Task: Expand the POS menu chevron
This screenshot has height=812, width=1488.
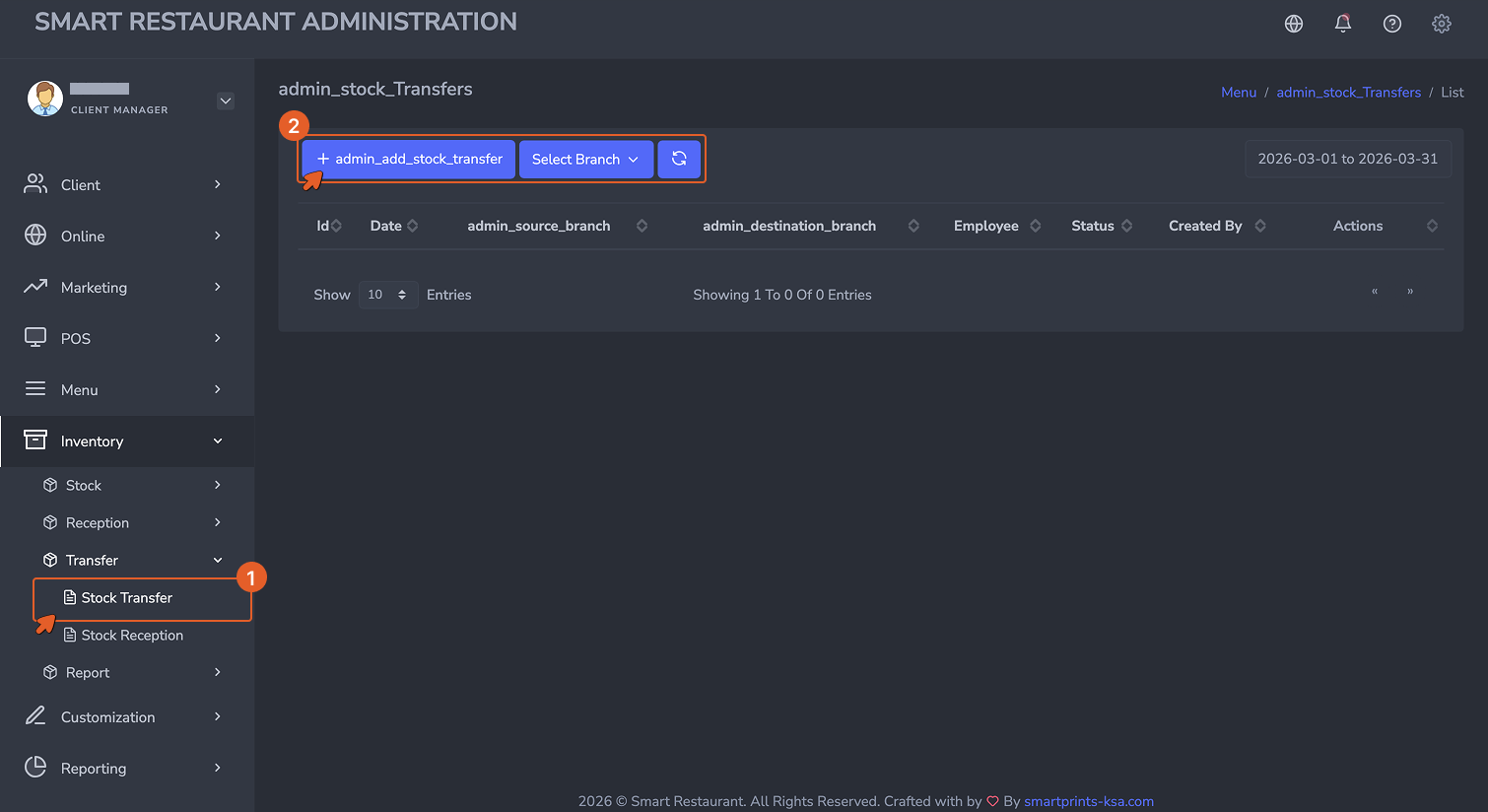Action: click(x=218, y=338)
